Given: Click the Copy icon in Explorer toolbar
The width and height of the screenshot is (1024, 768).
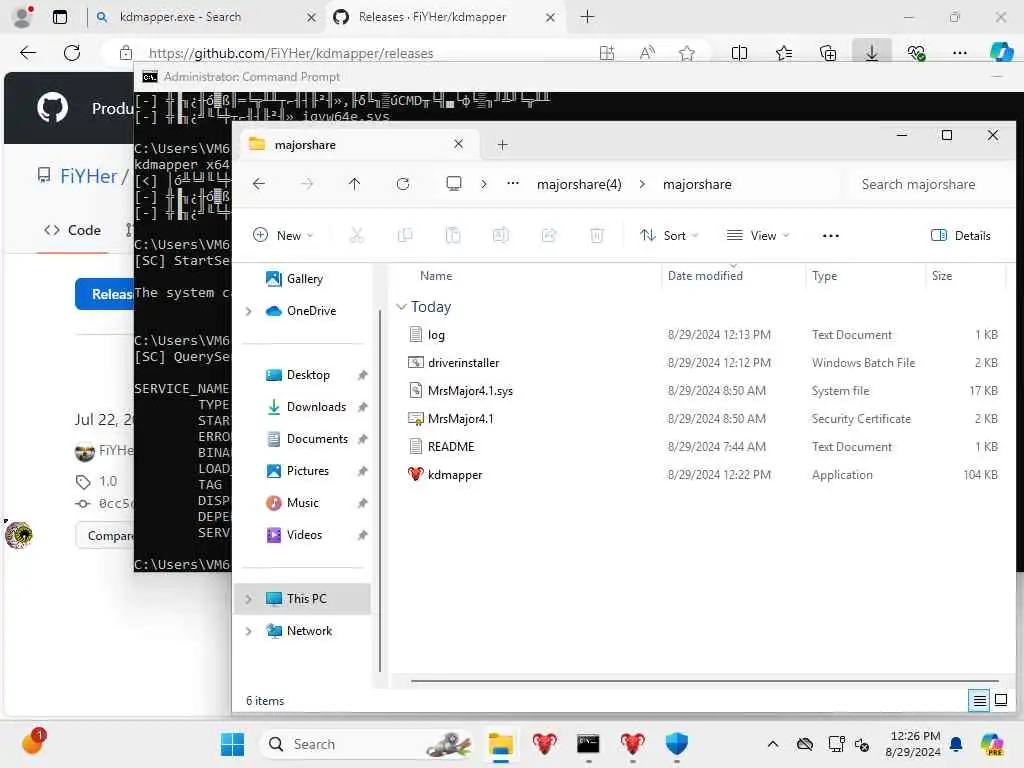Looking at the screenshot, I should tap(405, 235).
